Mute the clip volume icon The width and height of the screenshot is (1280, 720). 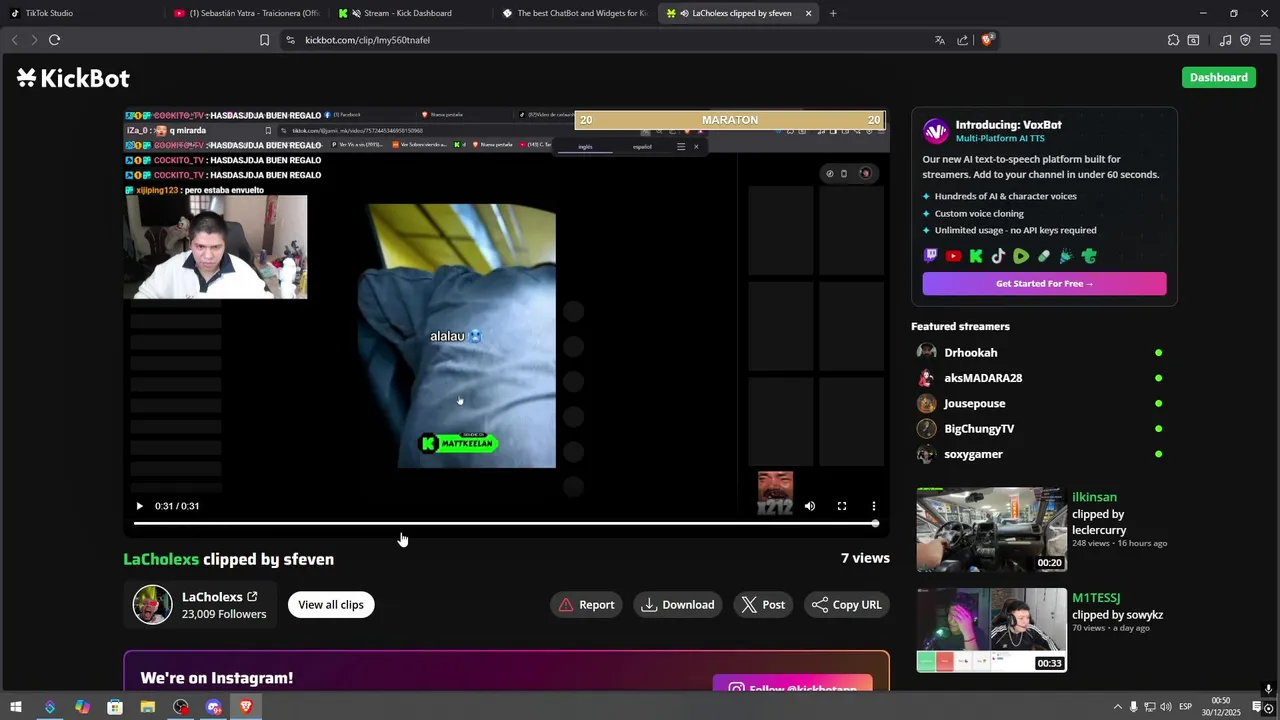[810, 506]
